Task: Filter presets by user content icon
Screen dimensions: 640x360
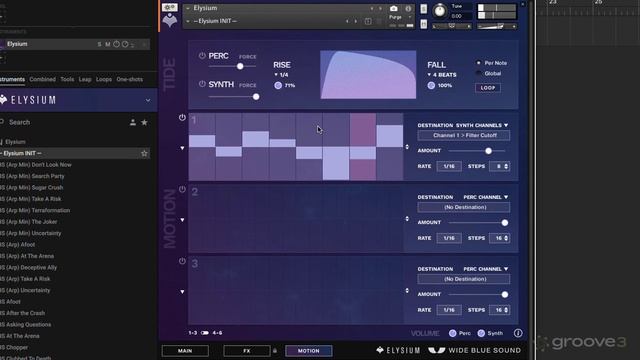Action: pos(133,122)
